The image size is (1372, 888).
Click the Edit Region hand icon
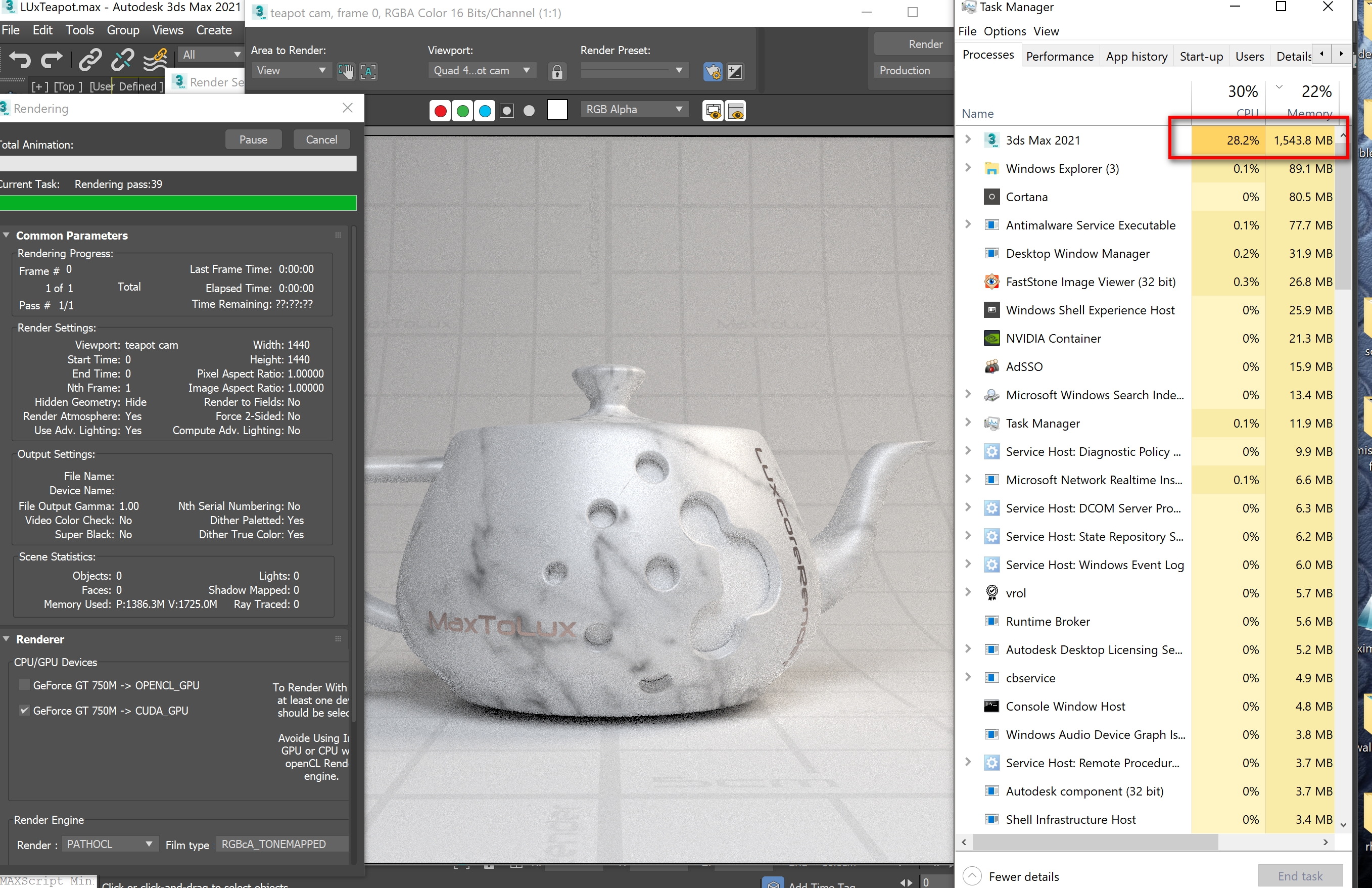coord(346,71)
